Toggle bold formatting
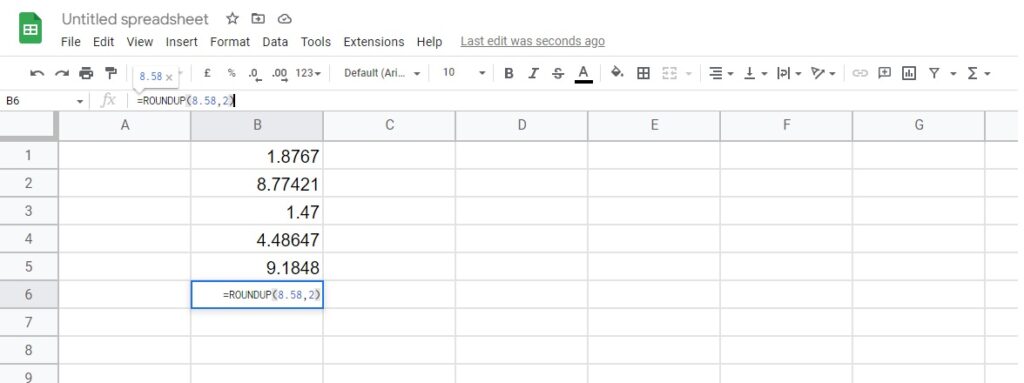Screen dimensions: 1024x383 coord(509,73)
